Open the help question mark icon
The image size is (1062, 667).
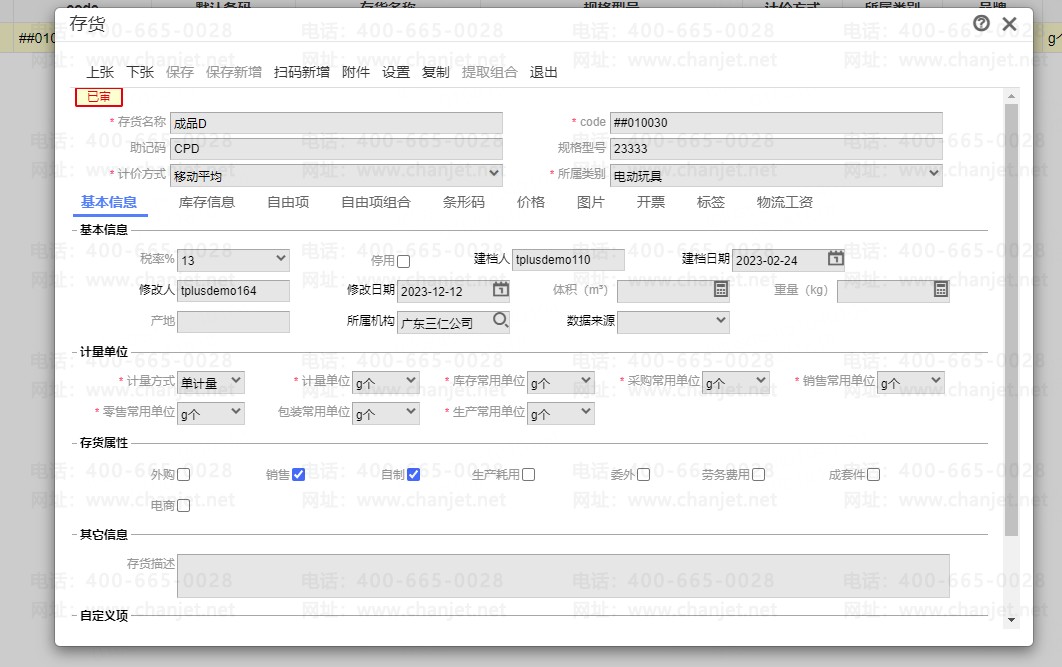click(981, 24)
